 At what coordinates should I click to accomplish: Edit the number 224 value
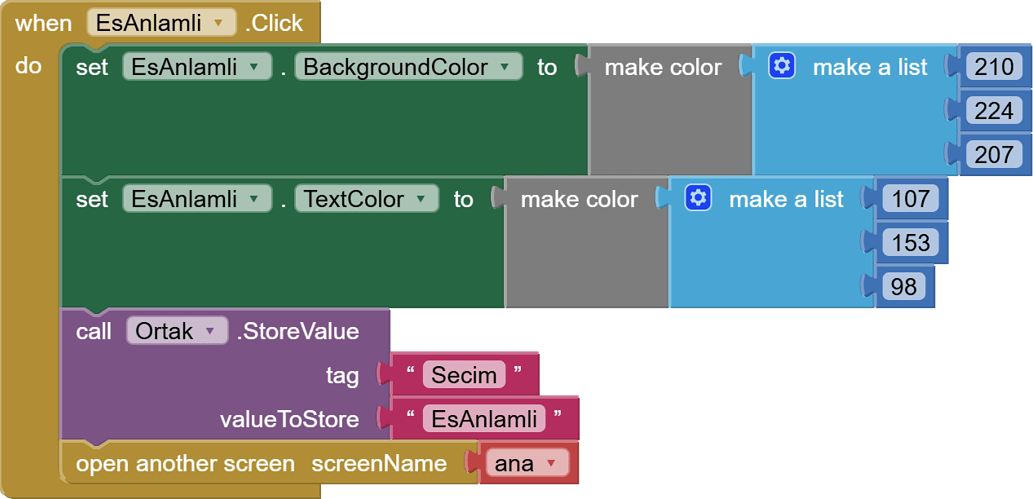(994, 111)
